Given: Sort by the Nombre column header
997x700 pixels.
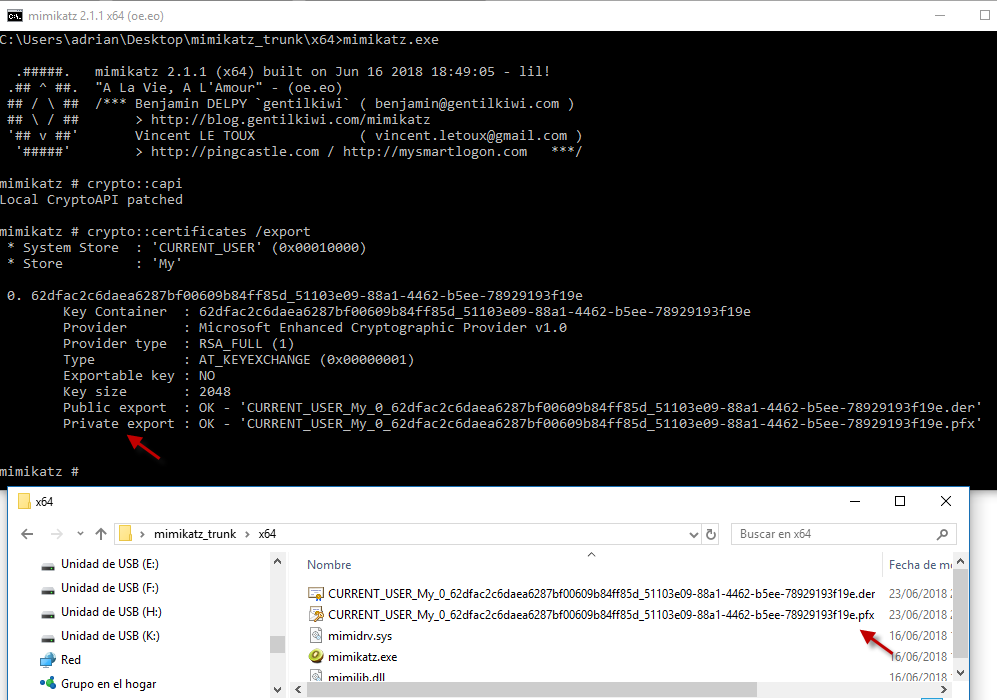Looking at the screenshot, I should [x=329, y=565].
